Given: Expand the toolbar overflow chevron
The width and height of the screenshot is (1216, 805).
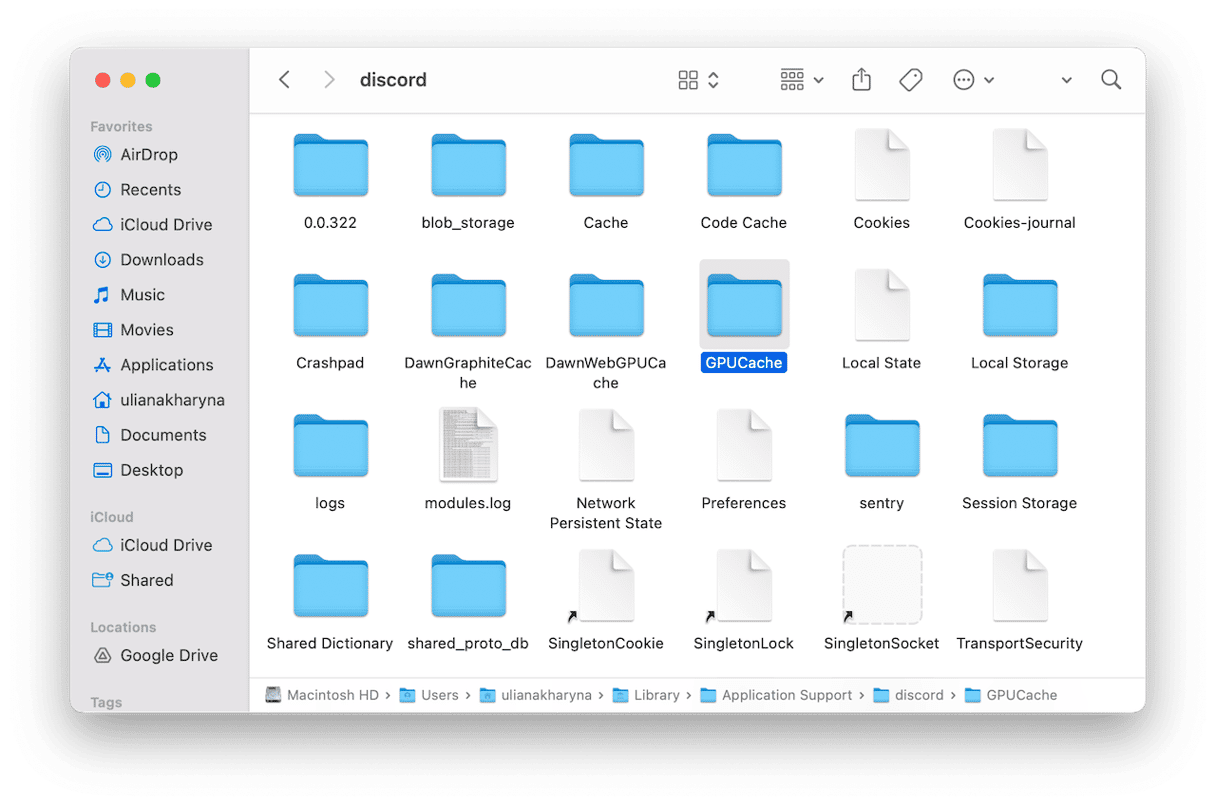Looking at the screenshot, I should point(1066,80).
